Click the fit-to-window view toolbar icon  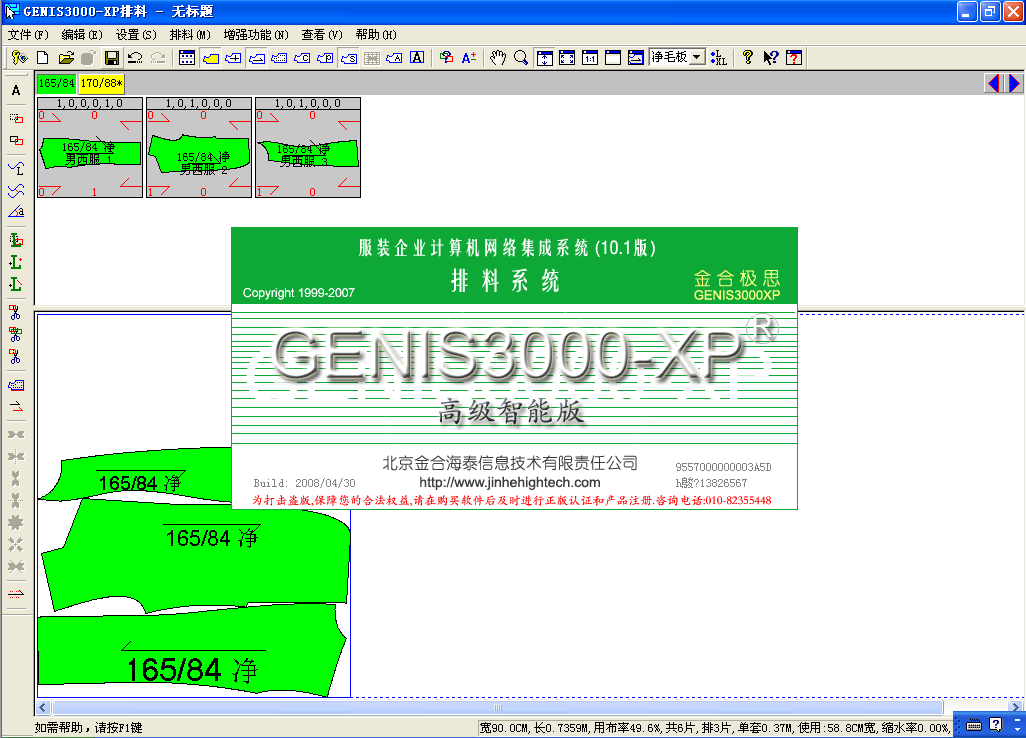click(x=567, y=58)
